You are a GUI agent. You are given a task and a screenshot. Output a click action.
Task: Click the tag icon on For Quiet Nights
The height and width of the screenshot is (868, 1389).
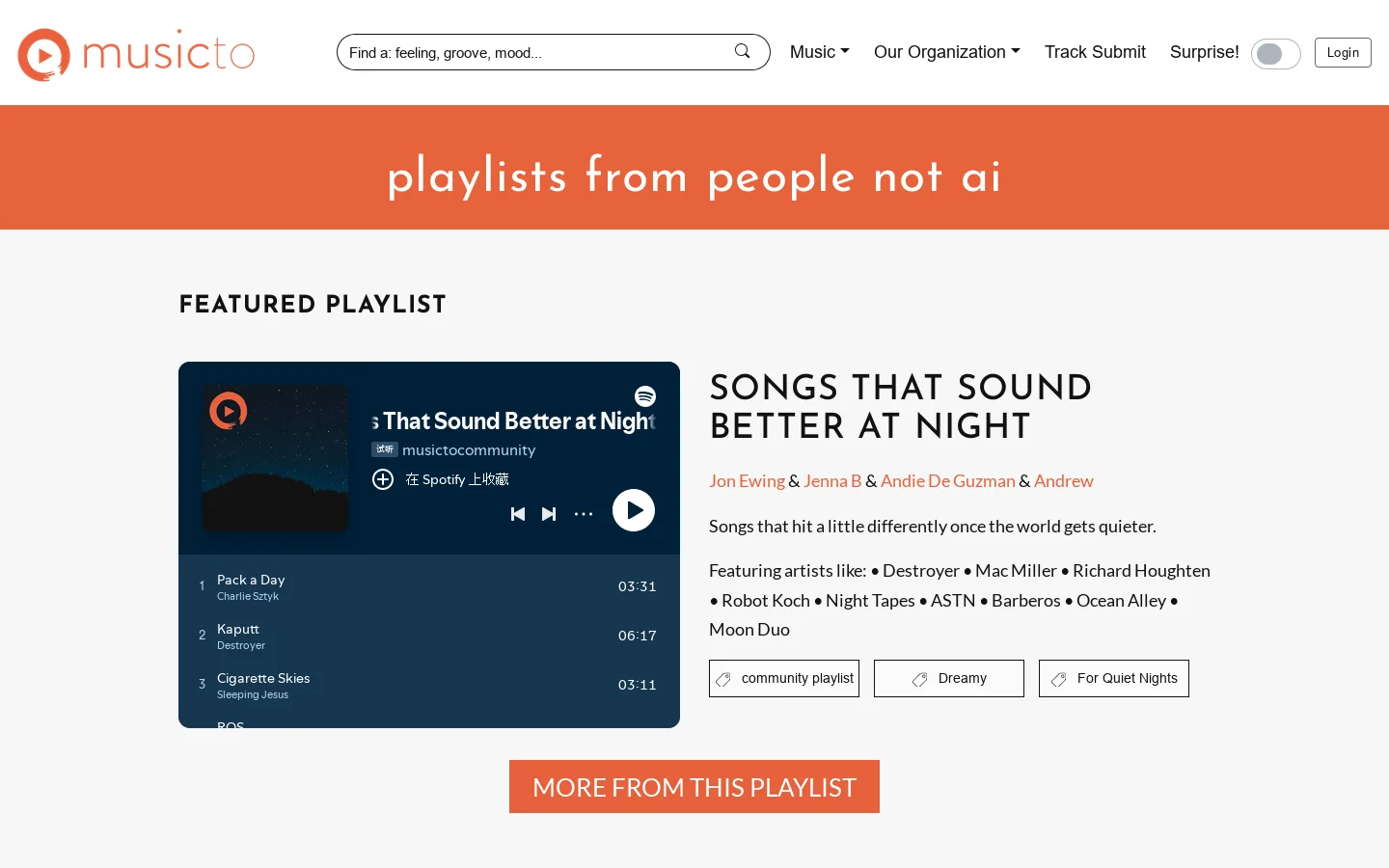[x=1059, y=679]
